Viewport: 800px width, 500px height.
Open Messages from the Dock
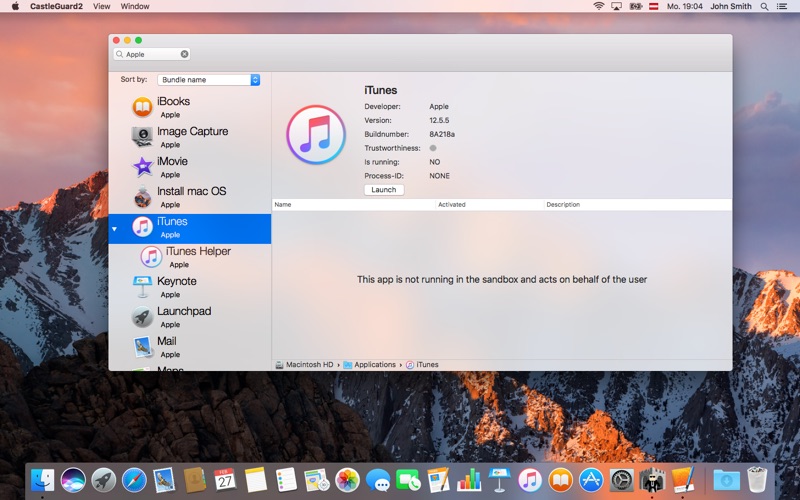(378, 480)
